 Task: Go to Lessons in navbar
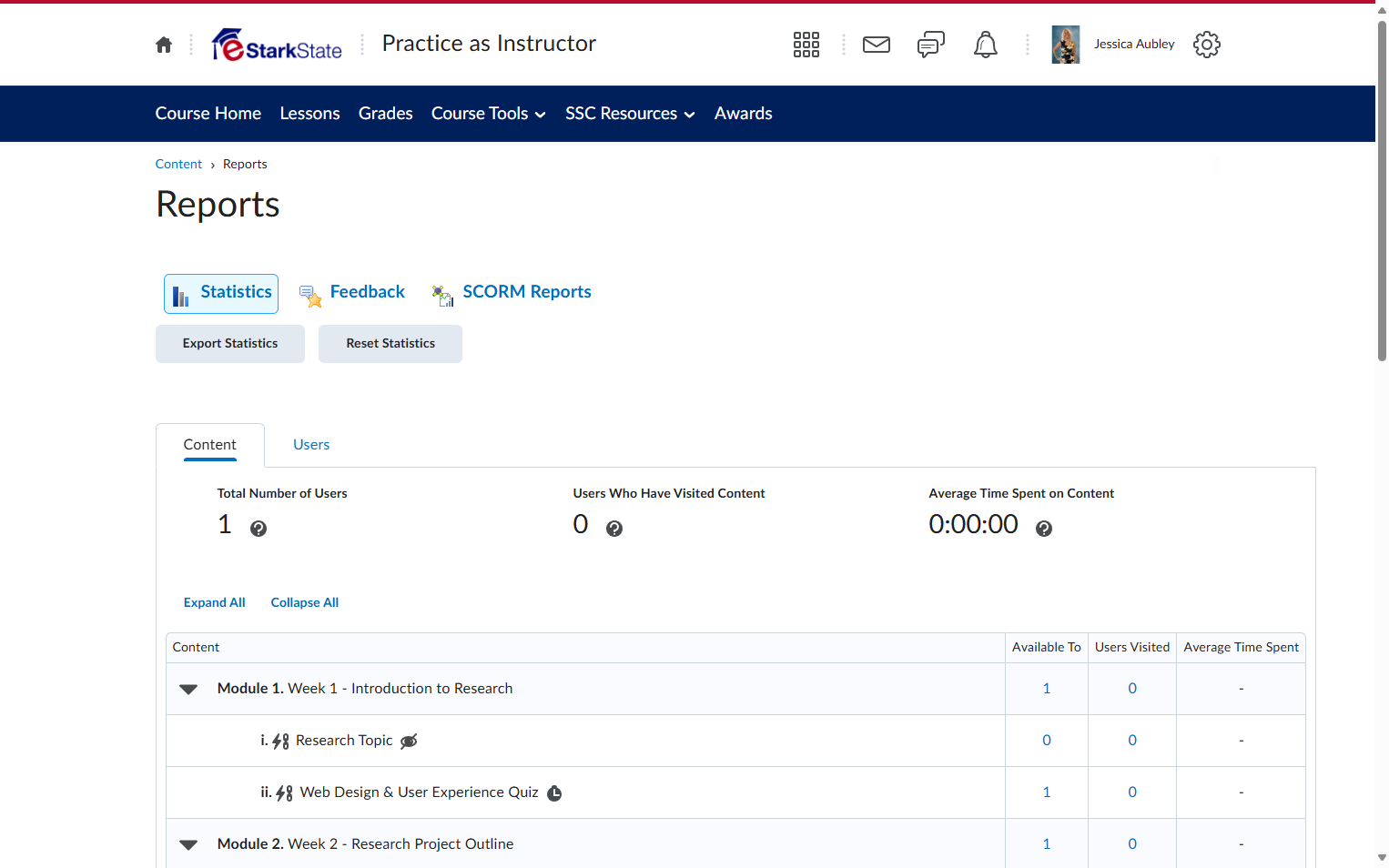(310, 114)
